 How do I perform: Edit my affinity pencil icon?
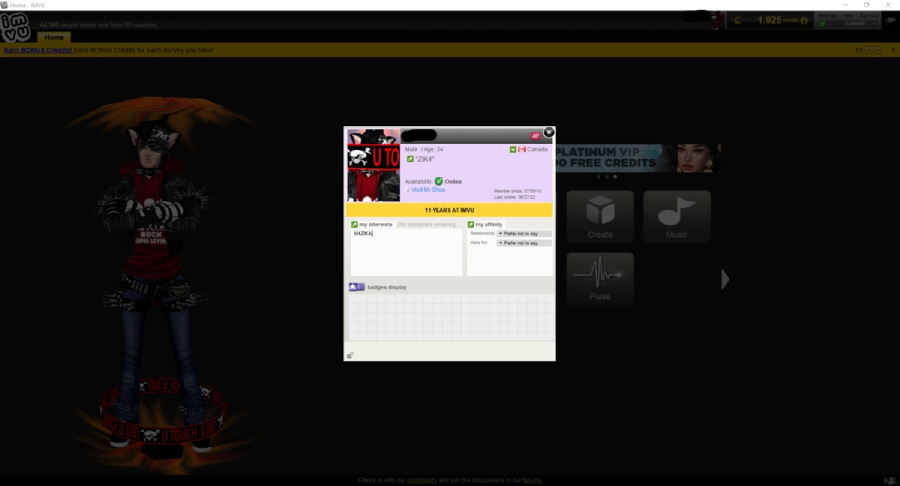pyautogui.click(x=471, y=224)
